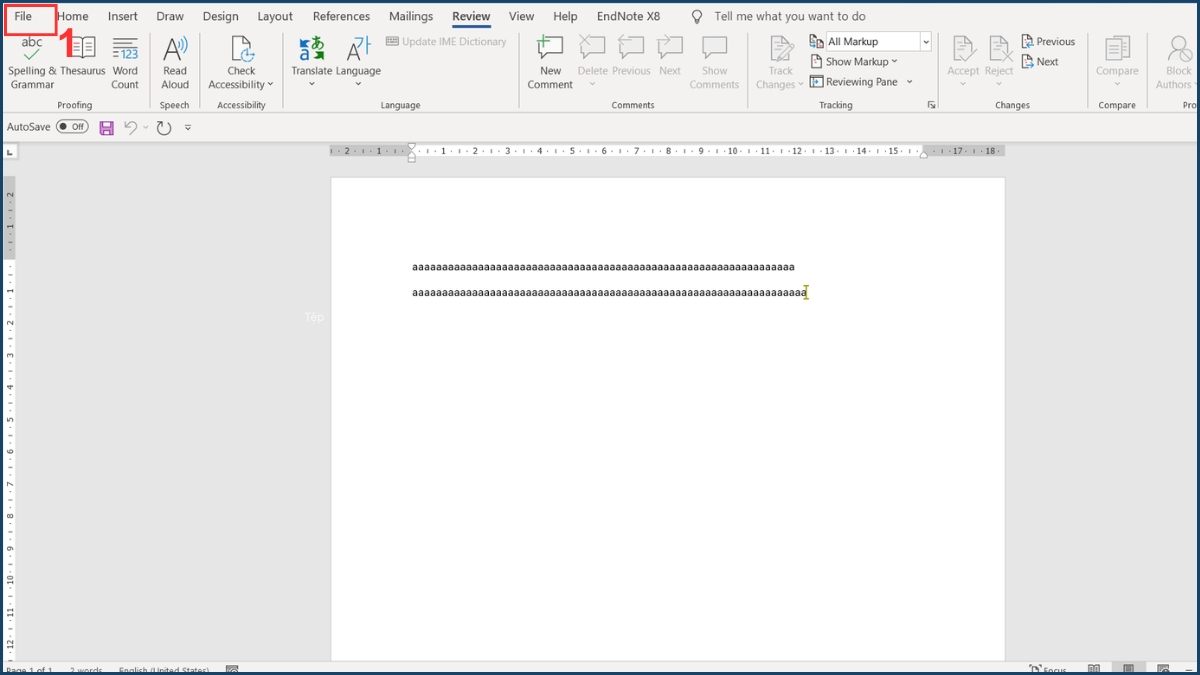Image resolution: width=1200 pixels, height=675 pixels.
Task: Open the Translate tool
Action: pos(312,62)
